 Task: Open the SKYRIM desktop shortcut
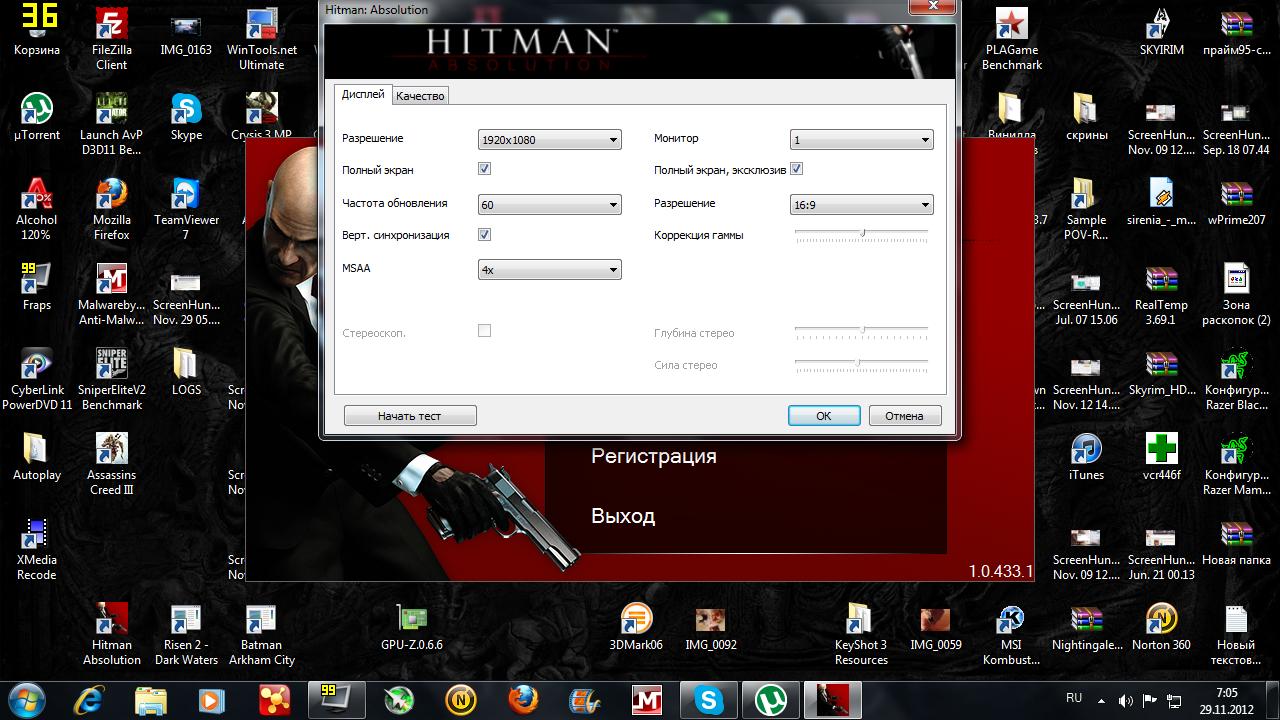tap(1161, 25)
